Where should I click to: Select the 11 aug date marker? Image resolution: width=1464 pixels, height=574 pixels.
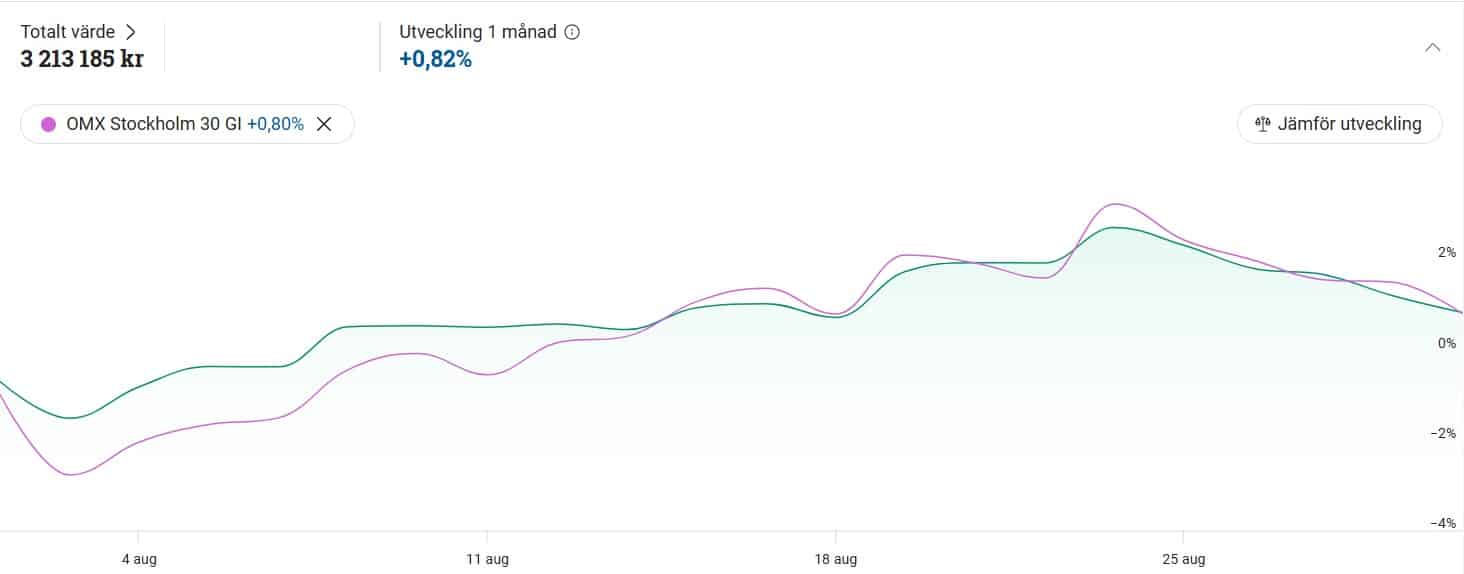[487, 559]
